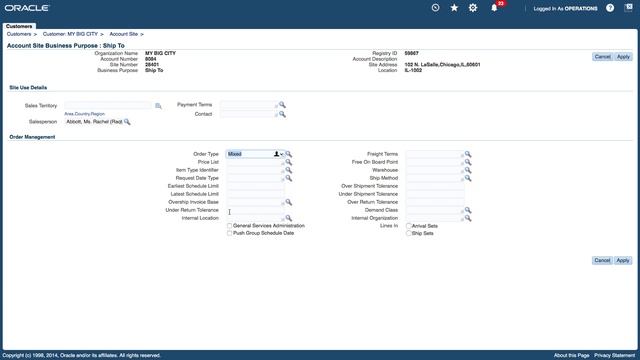The height and width of the screenshot is (360, 640).
Task: Search Order Type magnifier icon
Action: pyautogui.click(x=289, y=154)
